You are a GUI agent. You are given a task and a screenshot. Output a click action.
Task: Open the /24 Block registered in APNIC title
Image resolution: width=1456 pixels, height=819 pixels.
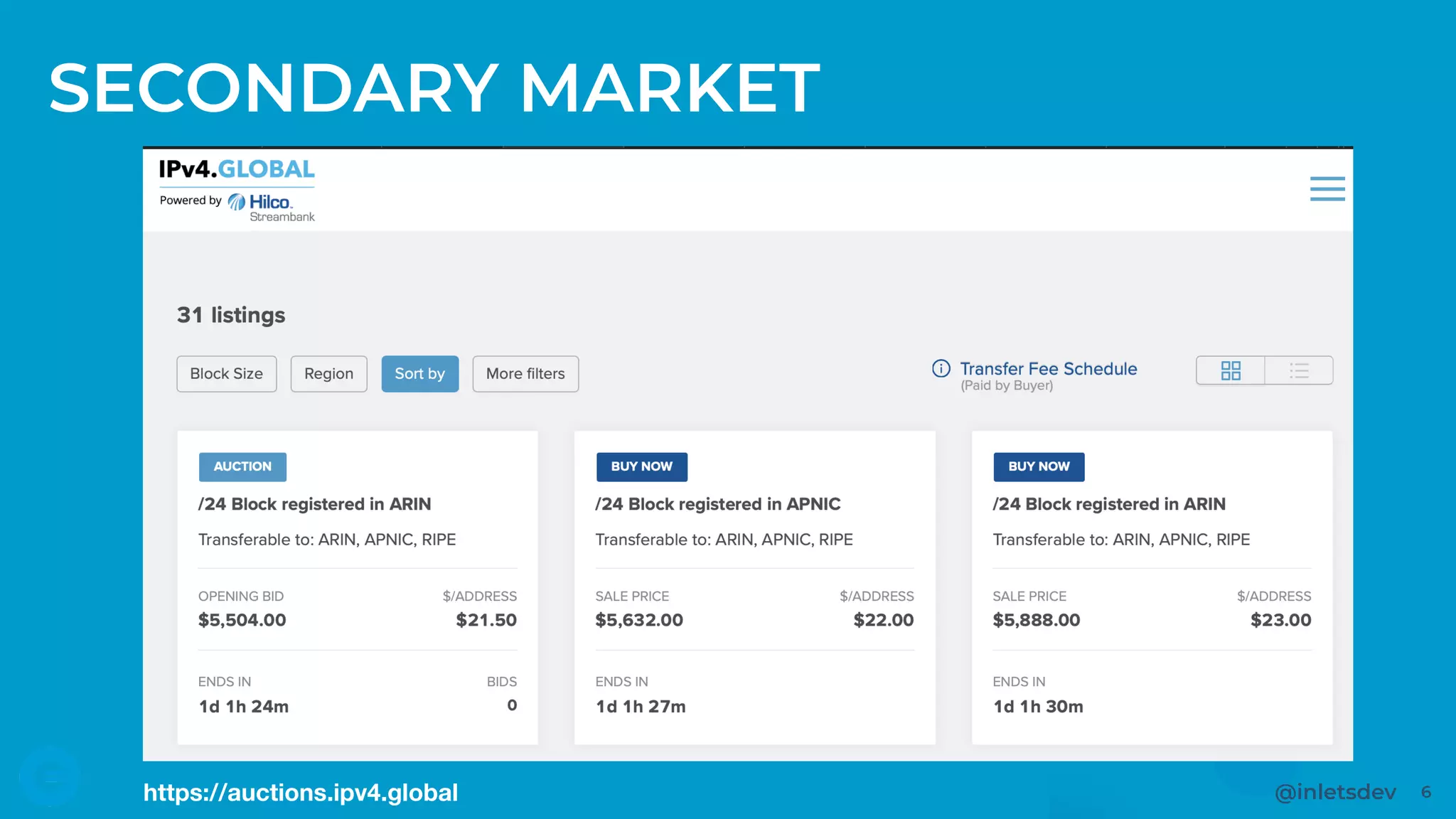(x=718, y=504)
